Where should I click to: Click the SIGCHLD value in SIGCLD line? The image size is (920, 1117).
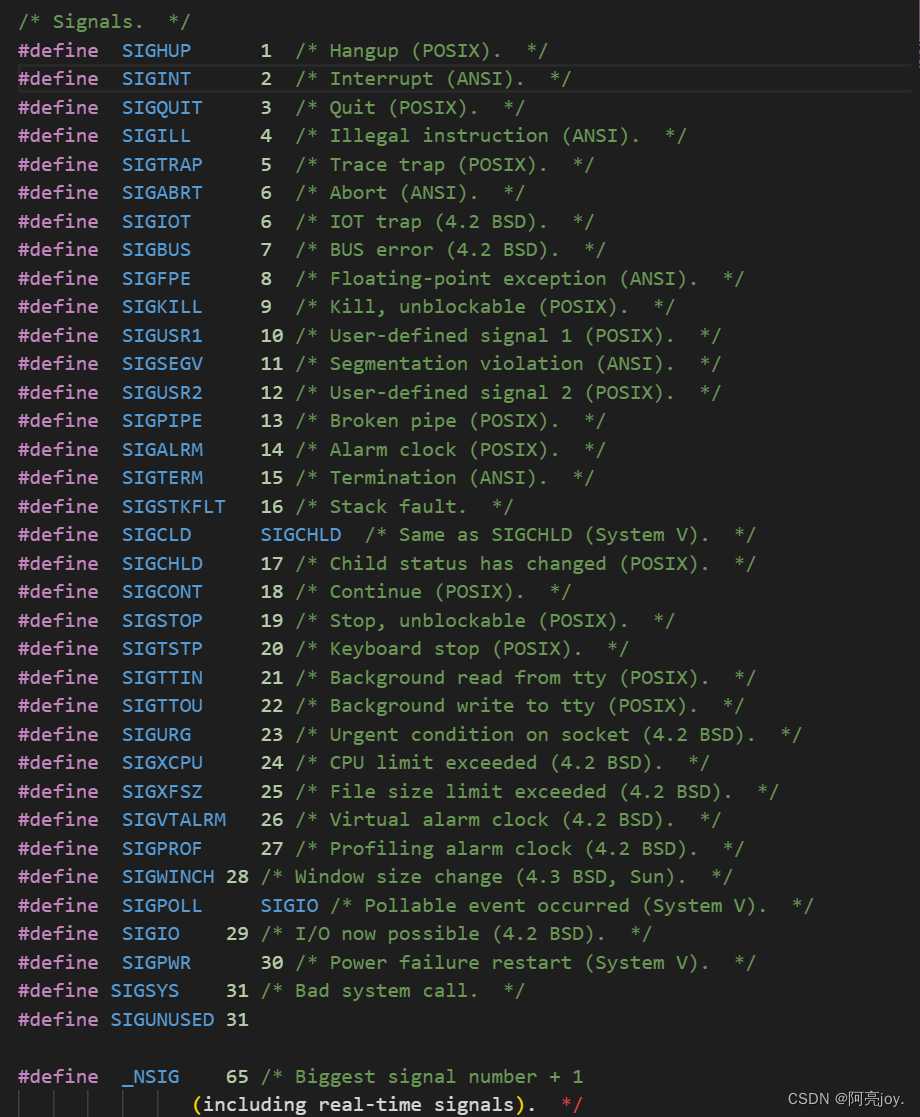[300, 534]
